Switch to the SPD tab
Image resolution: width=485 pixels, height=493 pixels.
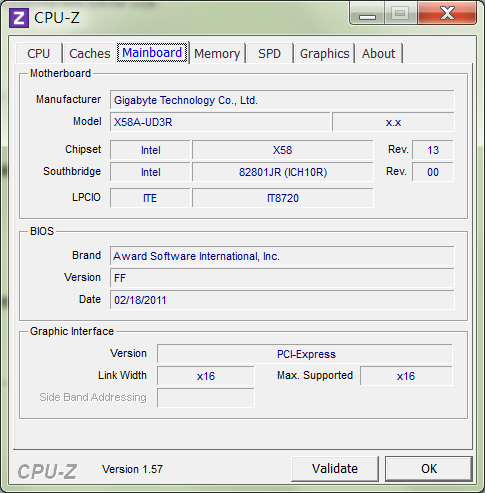click(269, 53)
